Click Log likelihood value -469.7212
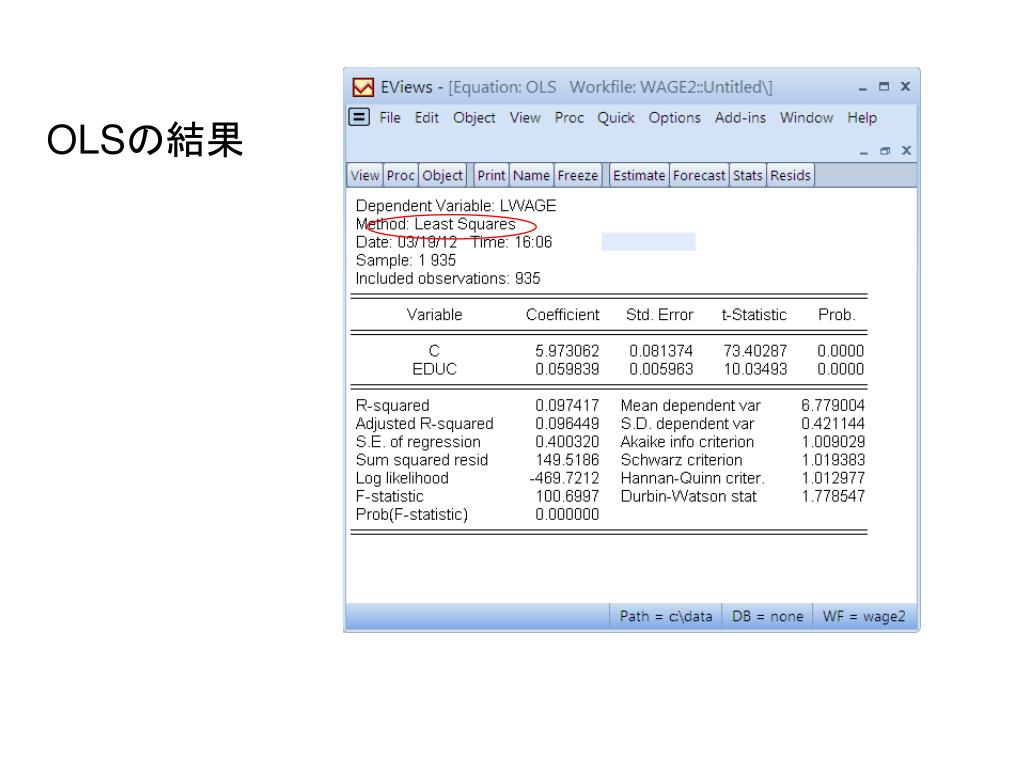This screenshot has width=1024, height=768. [564, 478]
